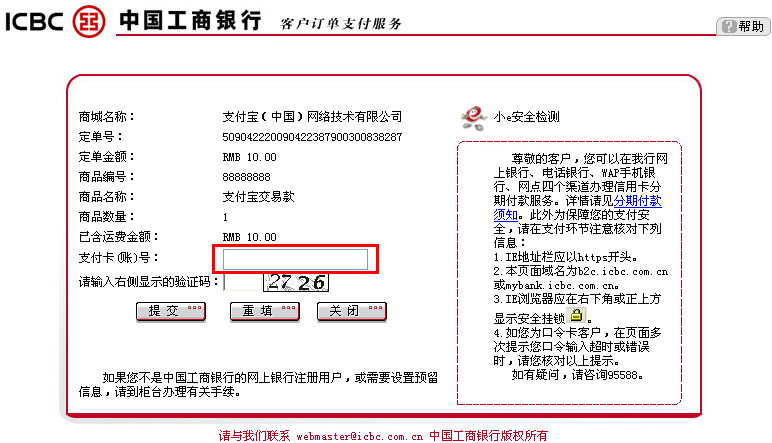The height and width of the screenshot is (443, 772).
Task: Click product name 支付宝交易款
Action: pyautogui.click(x=258, y=197)
